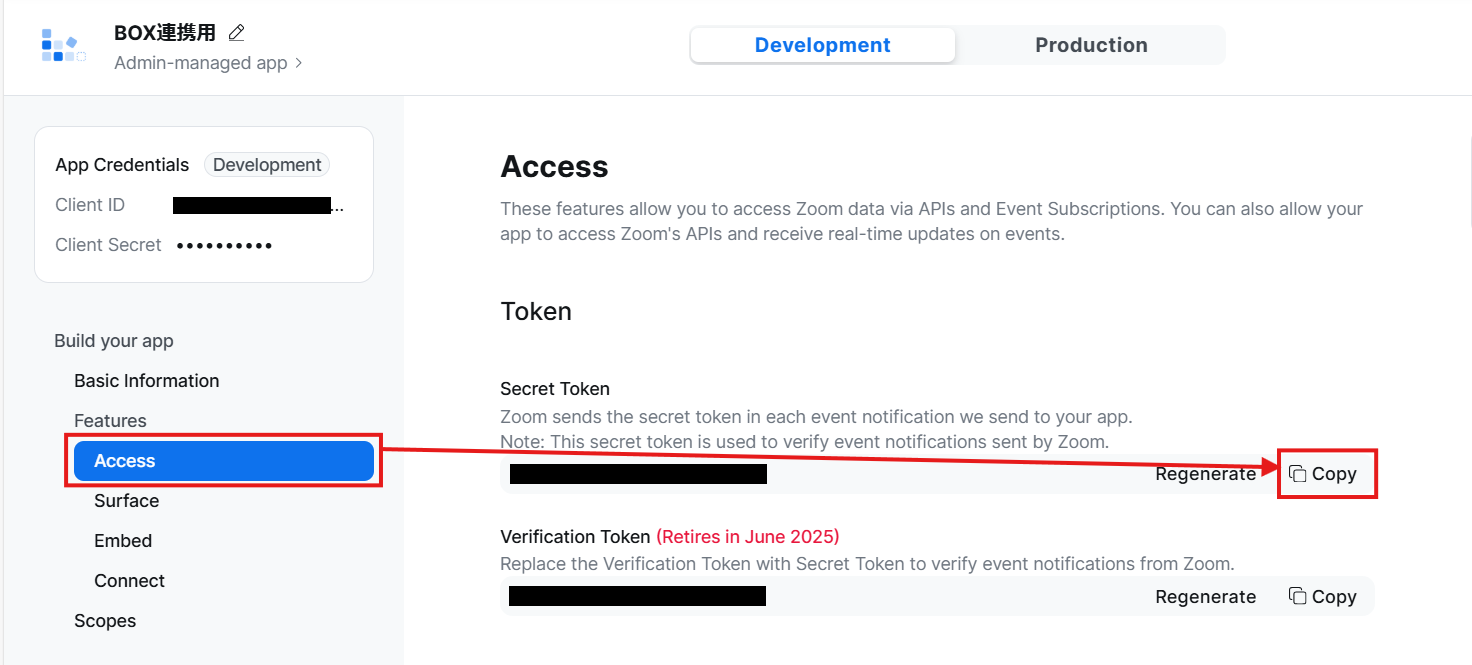Click the pencil edit icon beside BOX連携用

(x=237, y=33)
